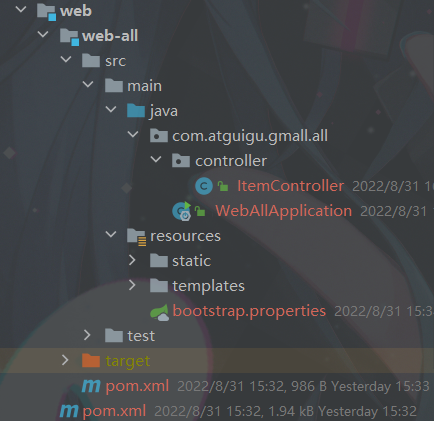Expand the static folder
Viewport: 434px width, 421px height.
click(132, 260)
